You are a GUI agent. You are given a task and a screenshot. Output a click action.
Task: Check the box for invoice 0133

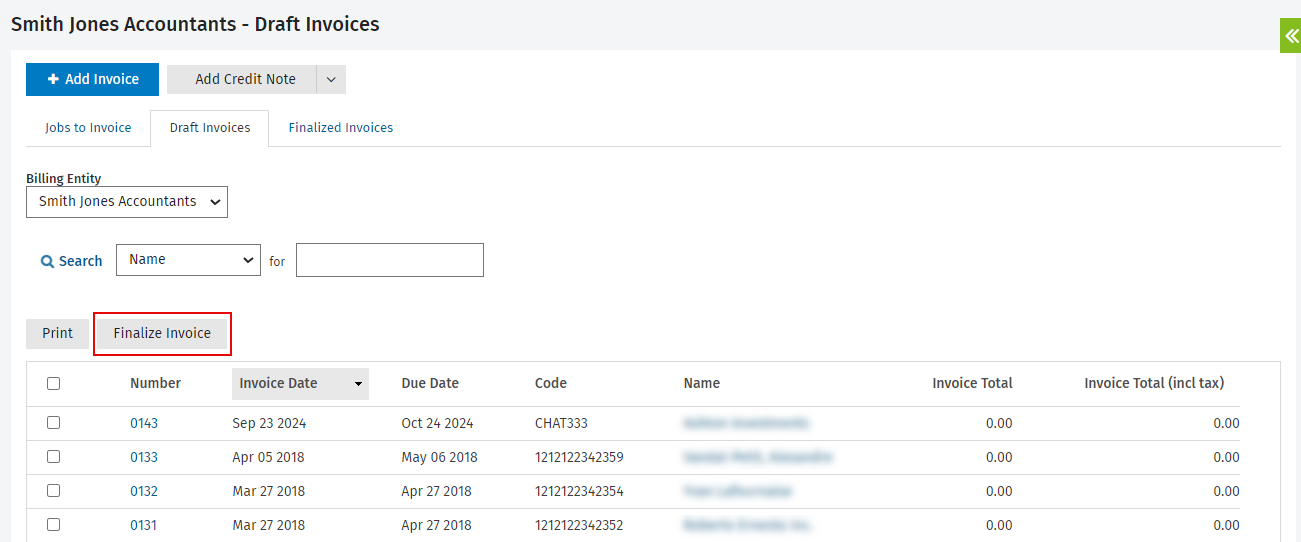click(53, 457)
